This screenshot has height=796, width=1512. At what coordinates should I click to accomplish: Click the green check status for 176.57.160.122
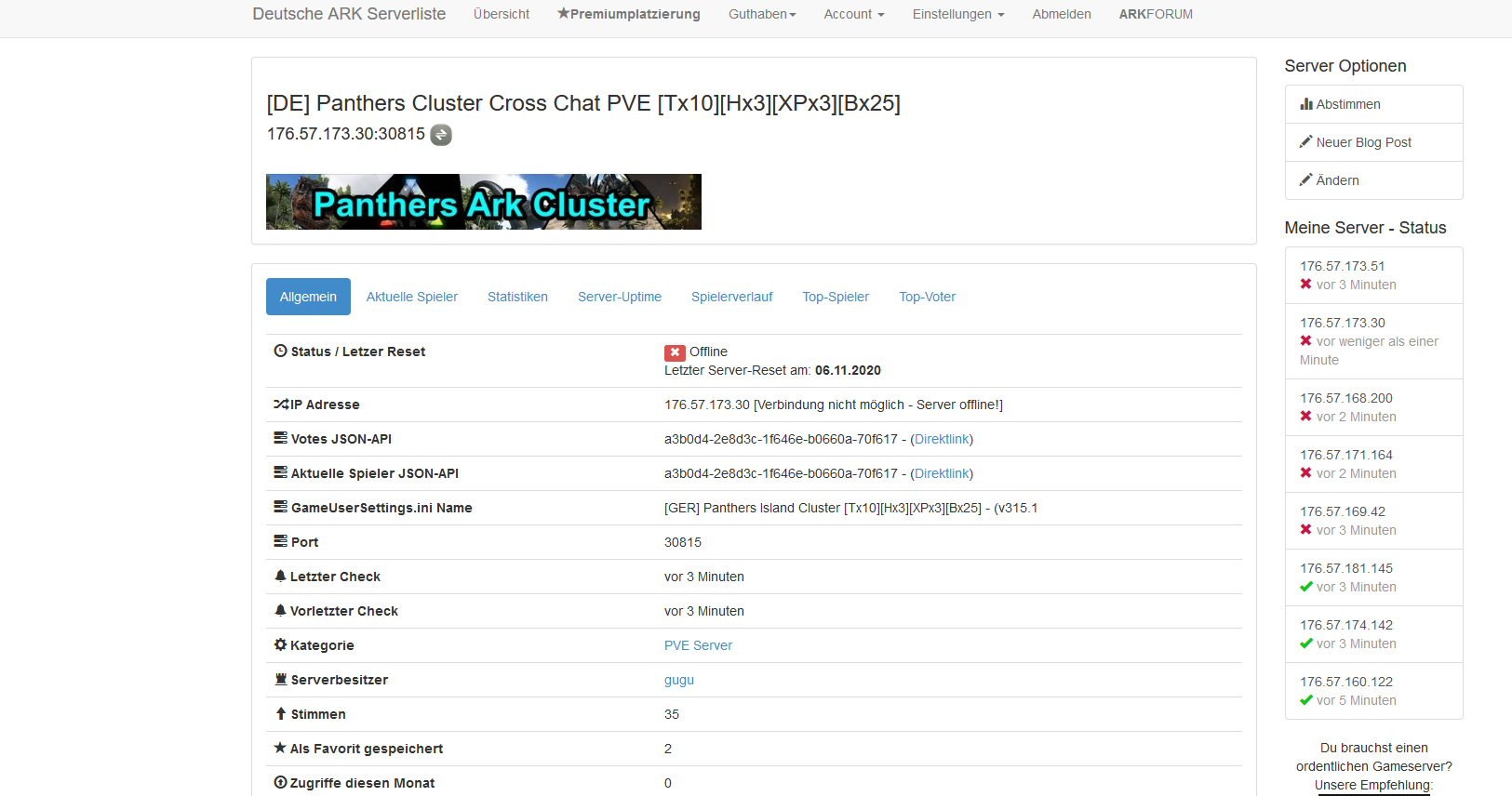[x=1306, y=700]
